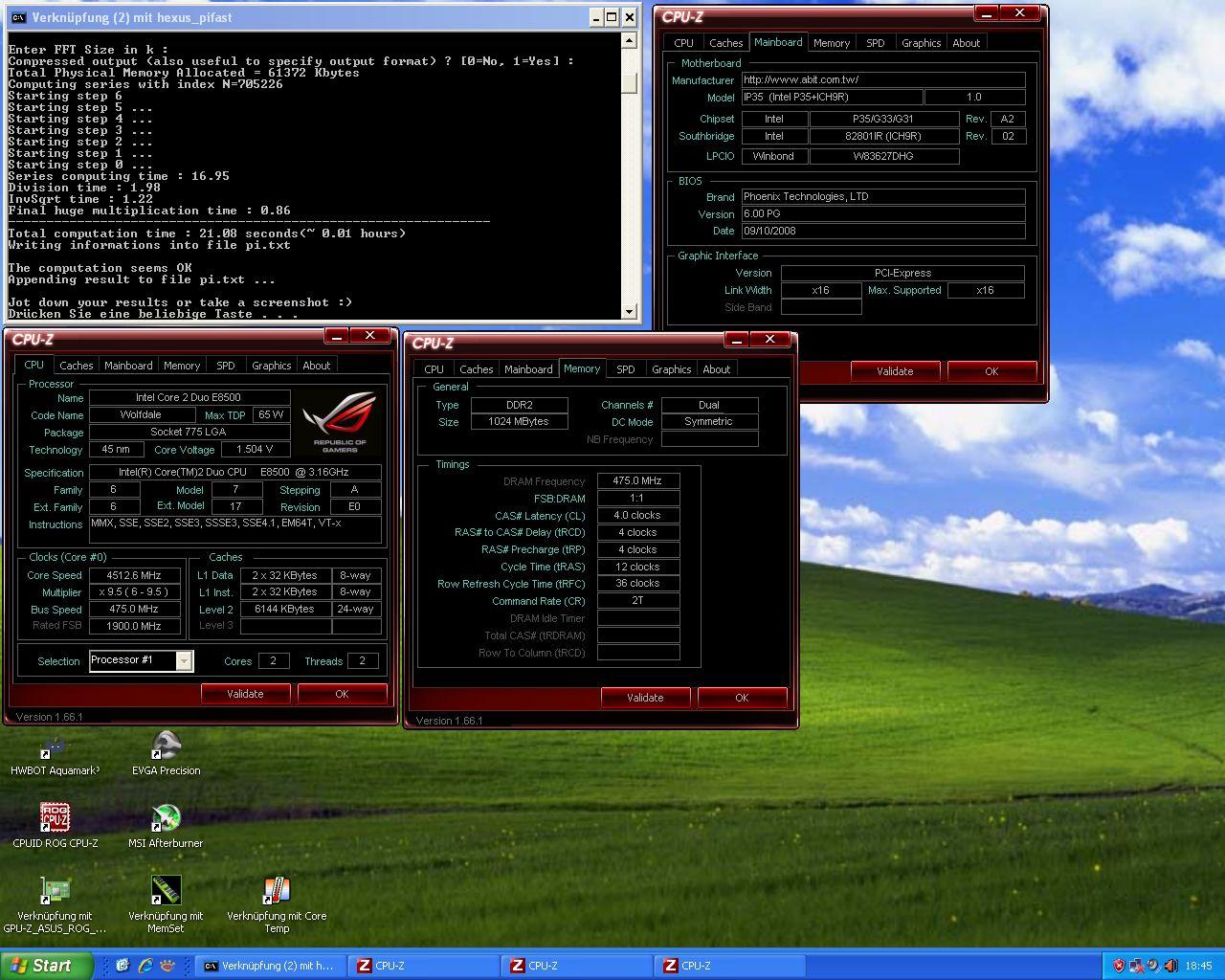Viewport: 1225px width, 980px height.
Task: Click the Core Voltage 1.504 V value
Action: point(256,450)
